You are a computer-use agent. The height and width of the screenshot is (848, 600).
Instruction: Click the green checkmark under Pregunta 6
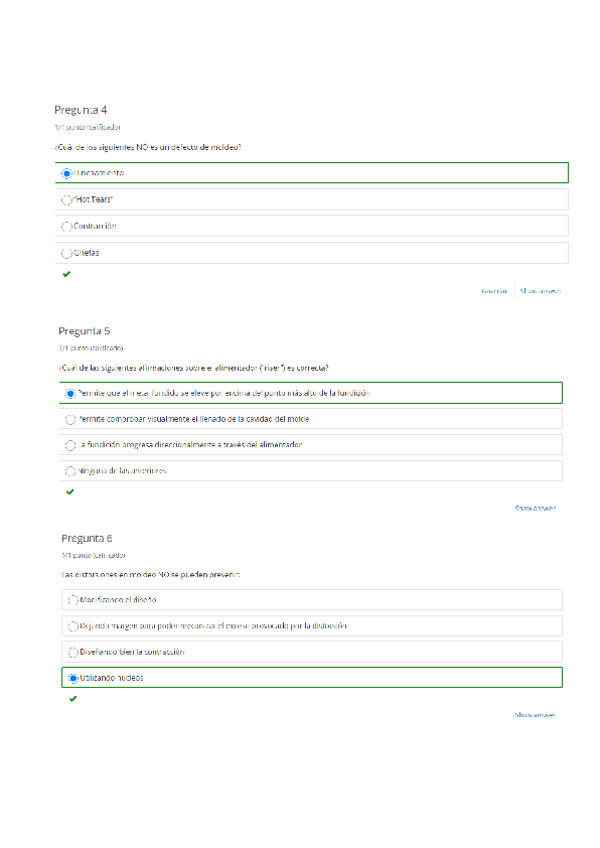pyautogui.click(x=73, y=699)
